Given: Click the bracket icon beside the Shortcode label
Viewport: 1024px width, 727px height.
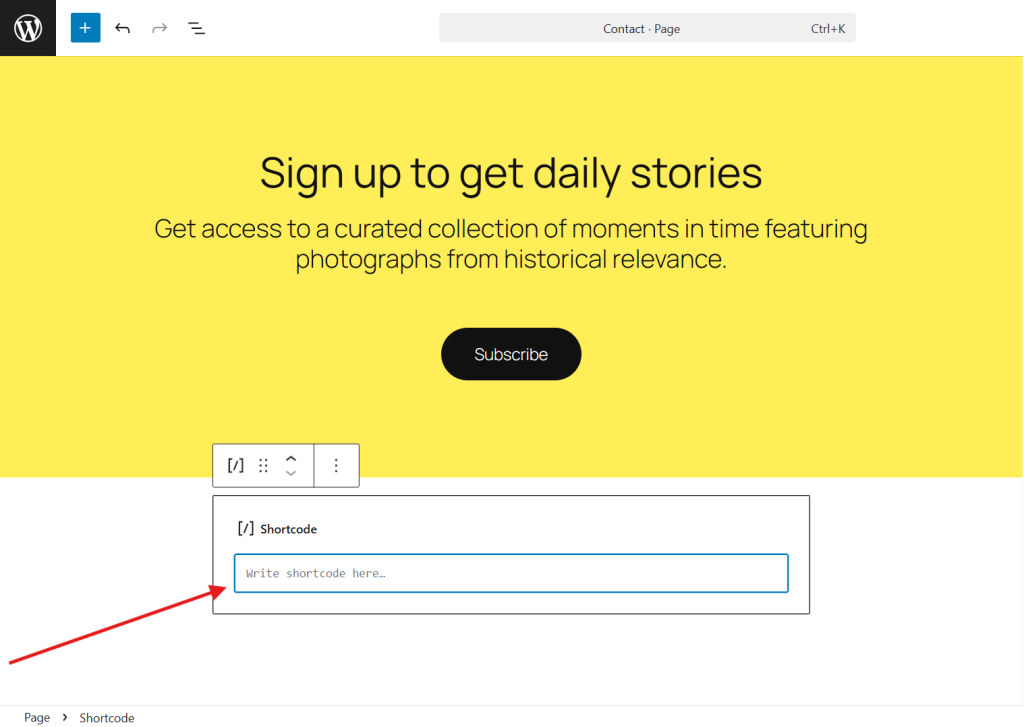Looking at the screenshot, I should click(x=245, y=529).
